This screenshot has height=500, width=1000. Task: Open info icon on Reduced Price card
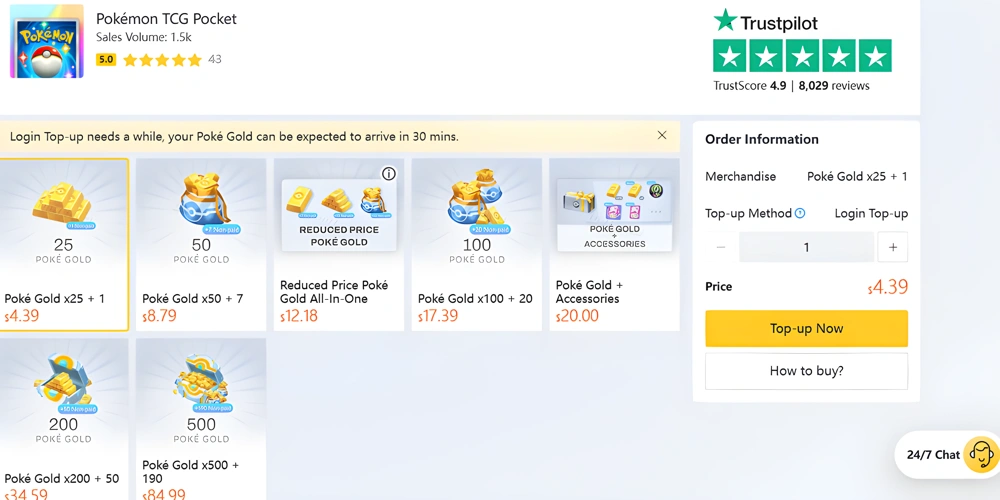coord(389,173)
